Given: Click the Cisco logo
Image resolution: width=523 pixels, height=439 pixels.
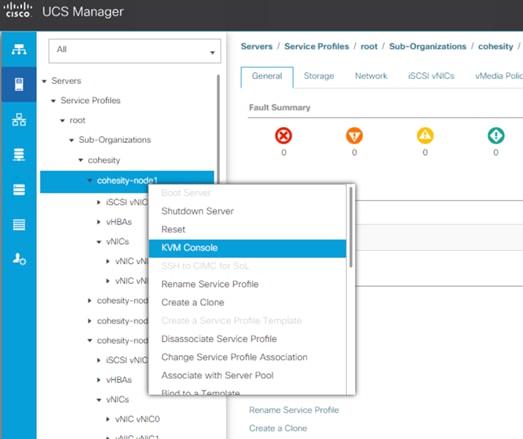Looking at the screenshot, I should click(x=18, y=11).
